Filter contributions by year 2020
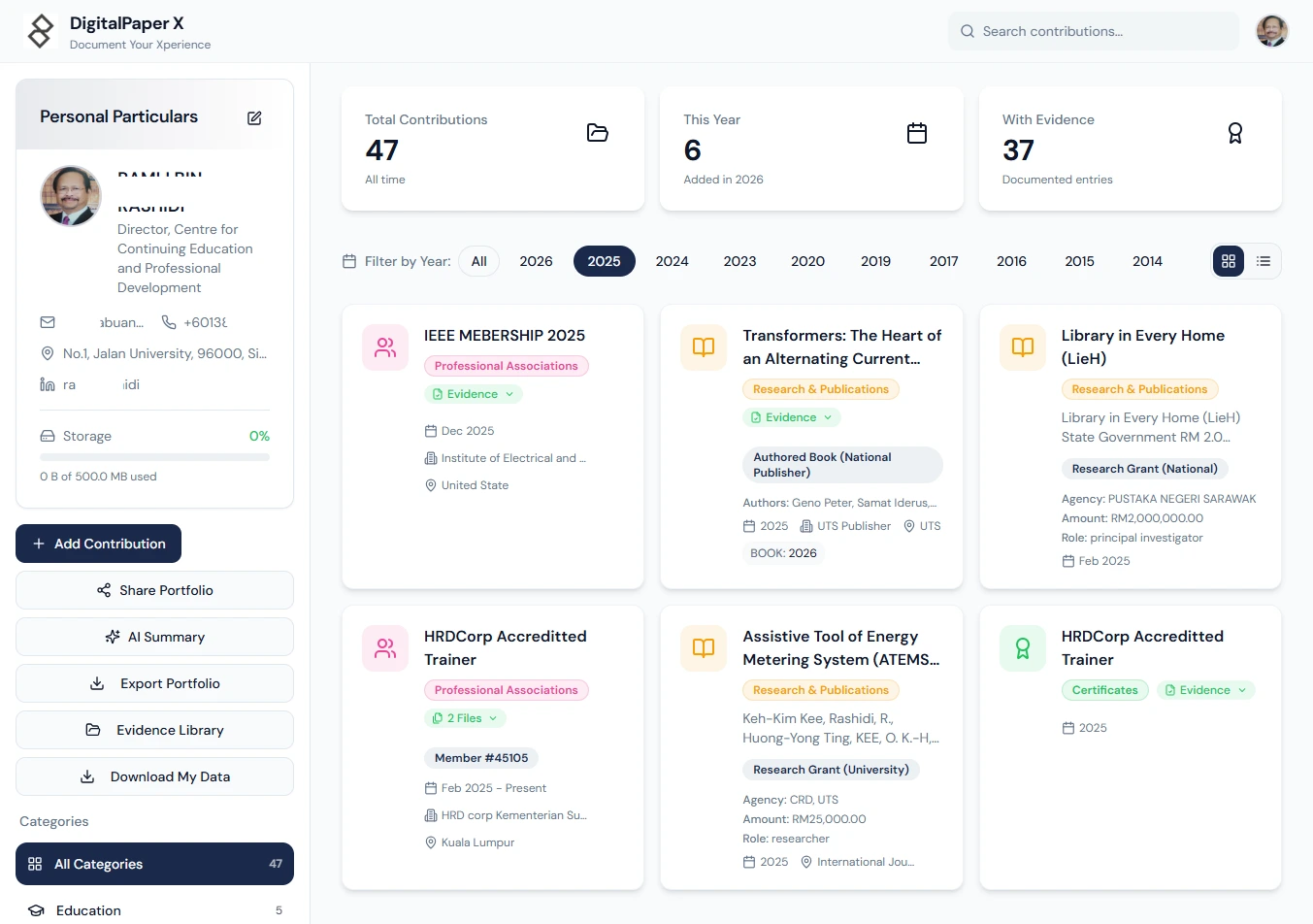Image resolution: width=1313 pixels, height=924 pixels. pos(808,261)
